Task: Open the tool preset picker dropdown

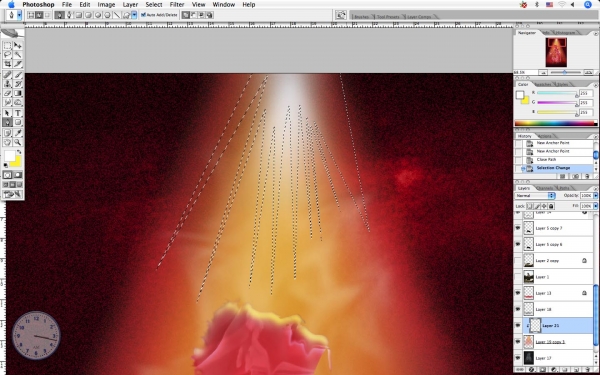Action: [x=19, y=15]
